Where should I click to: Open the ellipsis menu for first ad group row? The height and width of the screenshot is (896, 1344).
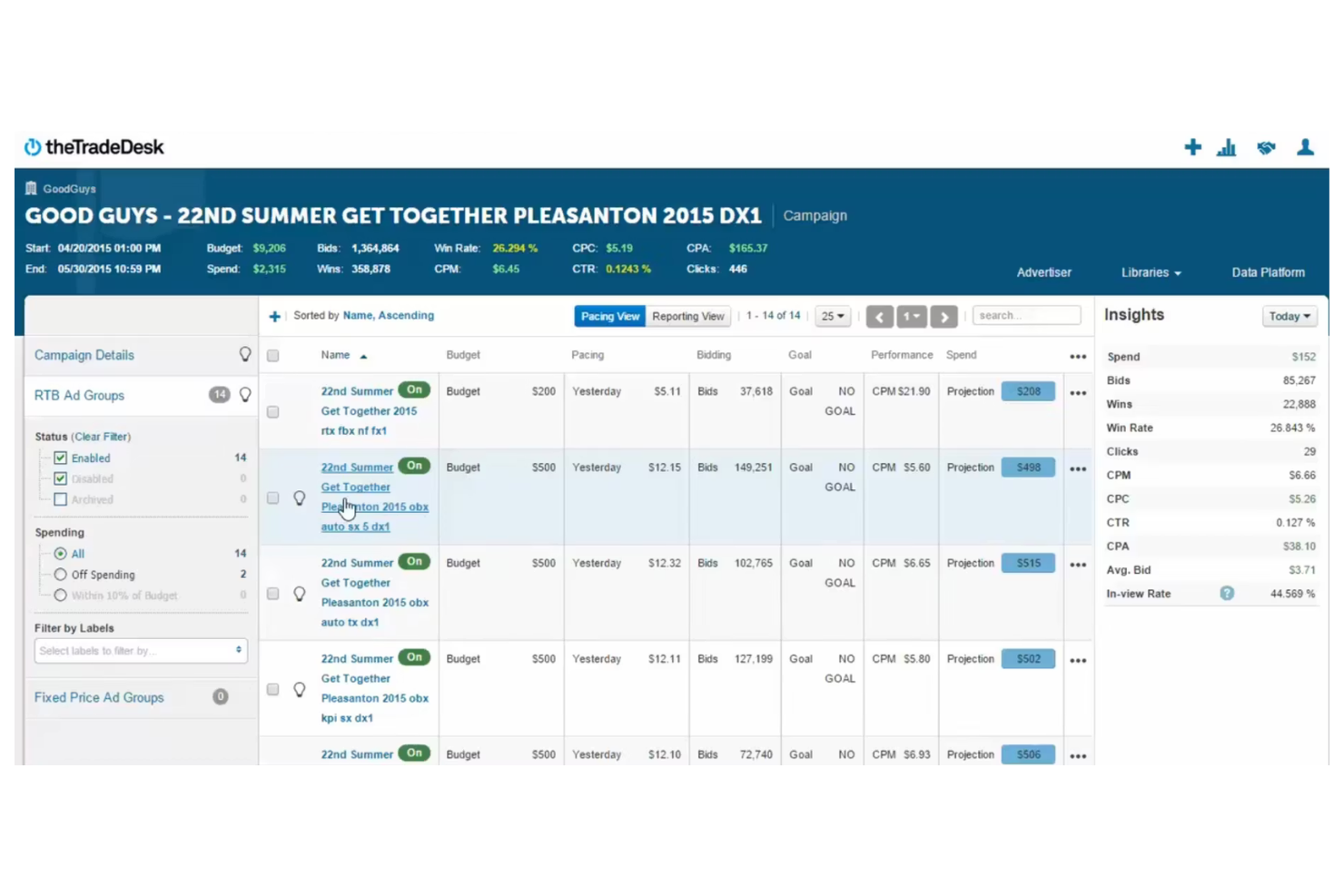pos(1078,392)
